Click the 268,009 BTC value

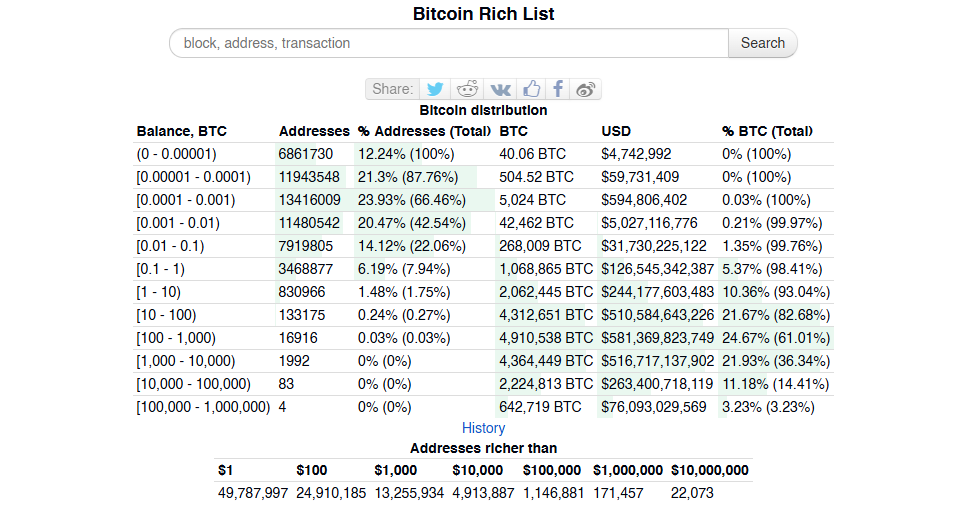(x=540, y=246)
